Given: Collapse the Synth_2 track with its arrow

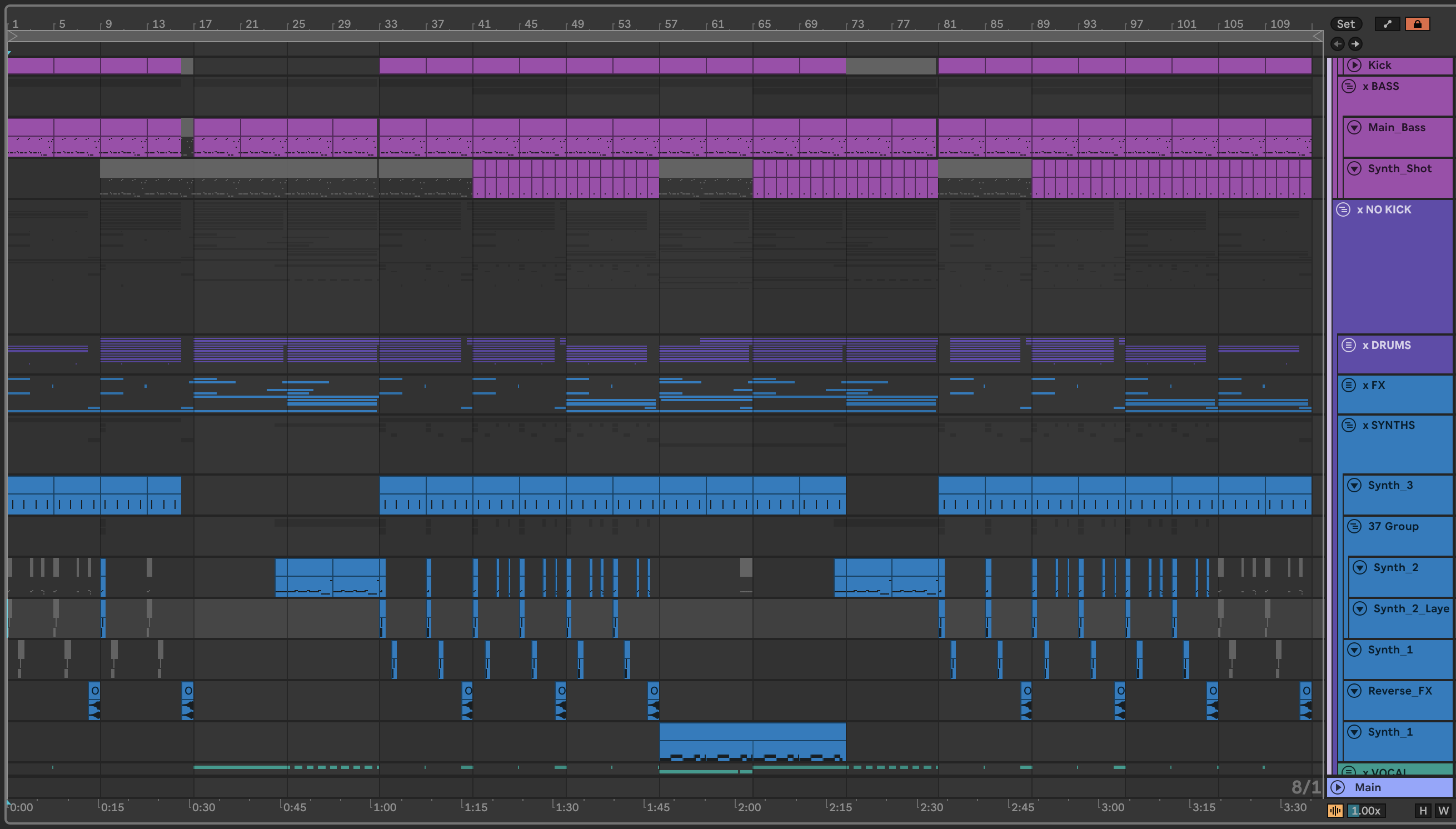Looking at the screenshot, I should (1360, 567).
